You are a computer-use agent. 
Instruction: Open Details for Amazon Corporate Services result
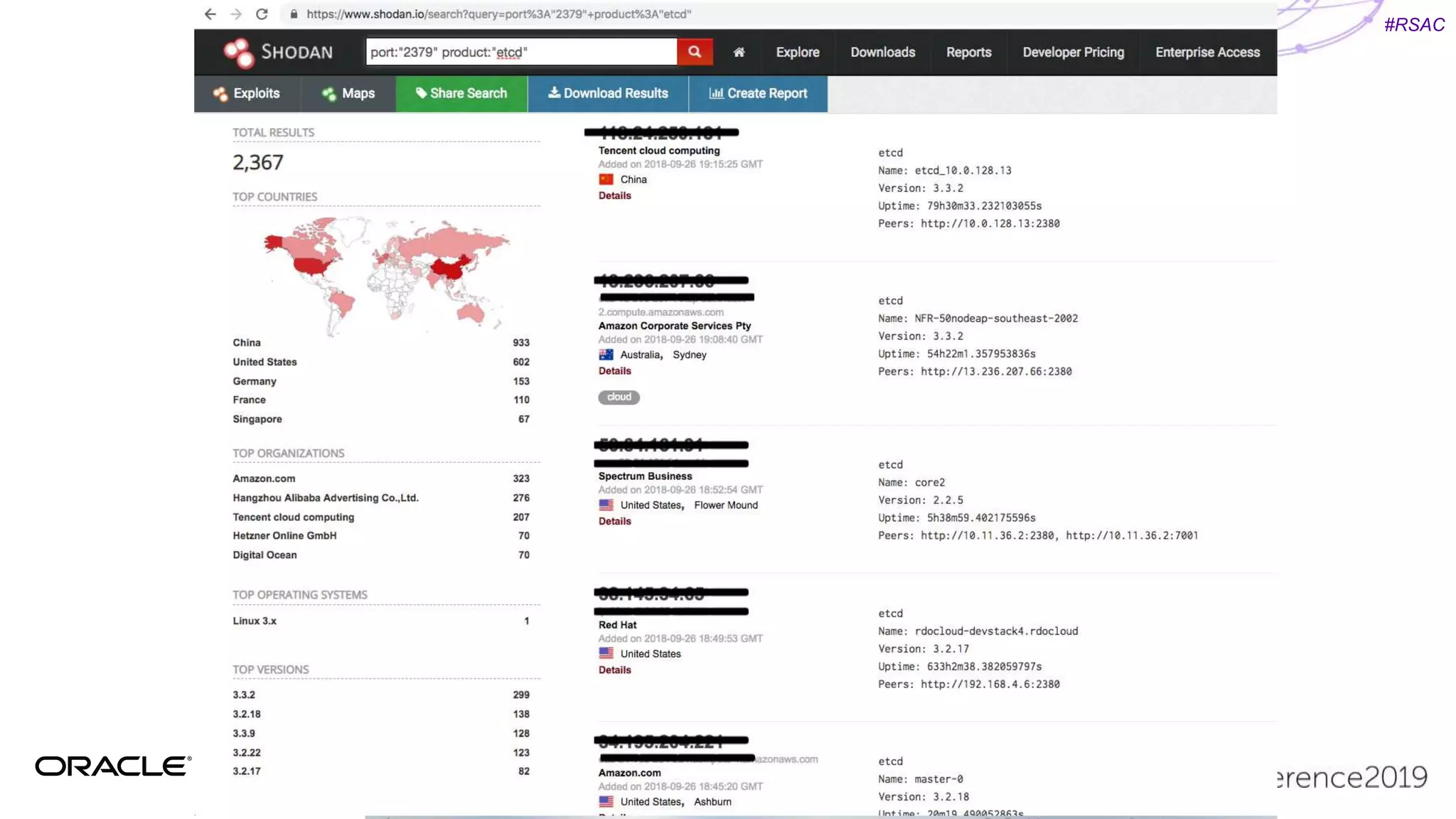tap(614, 371)
